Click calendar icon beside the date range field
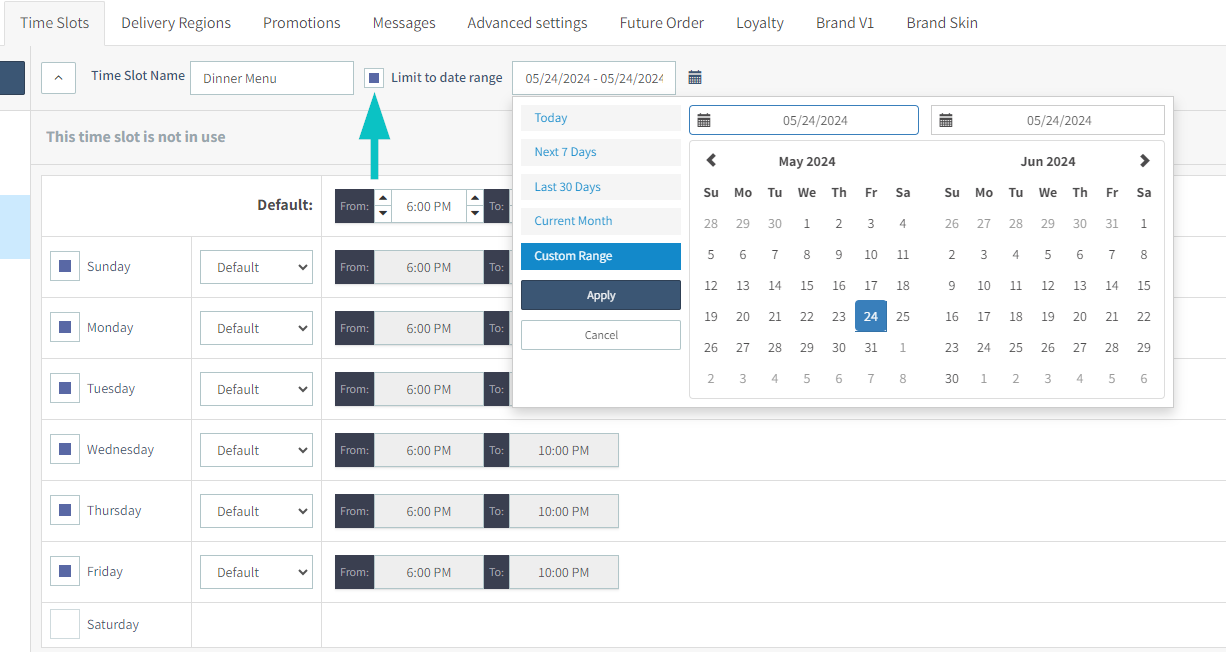 click(x=695, y=78)
